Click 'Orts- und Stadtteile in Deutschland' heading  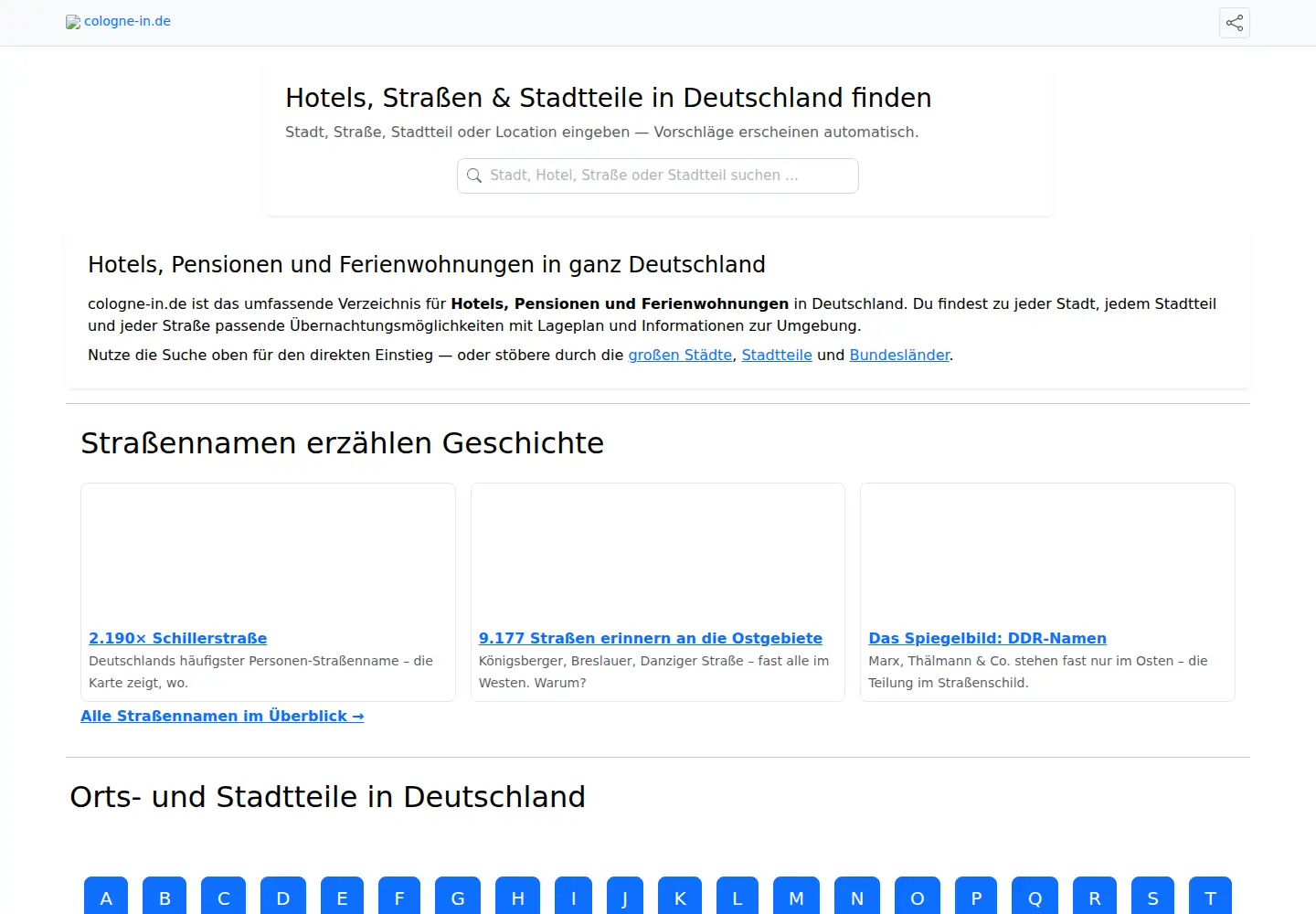(328, 797)
